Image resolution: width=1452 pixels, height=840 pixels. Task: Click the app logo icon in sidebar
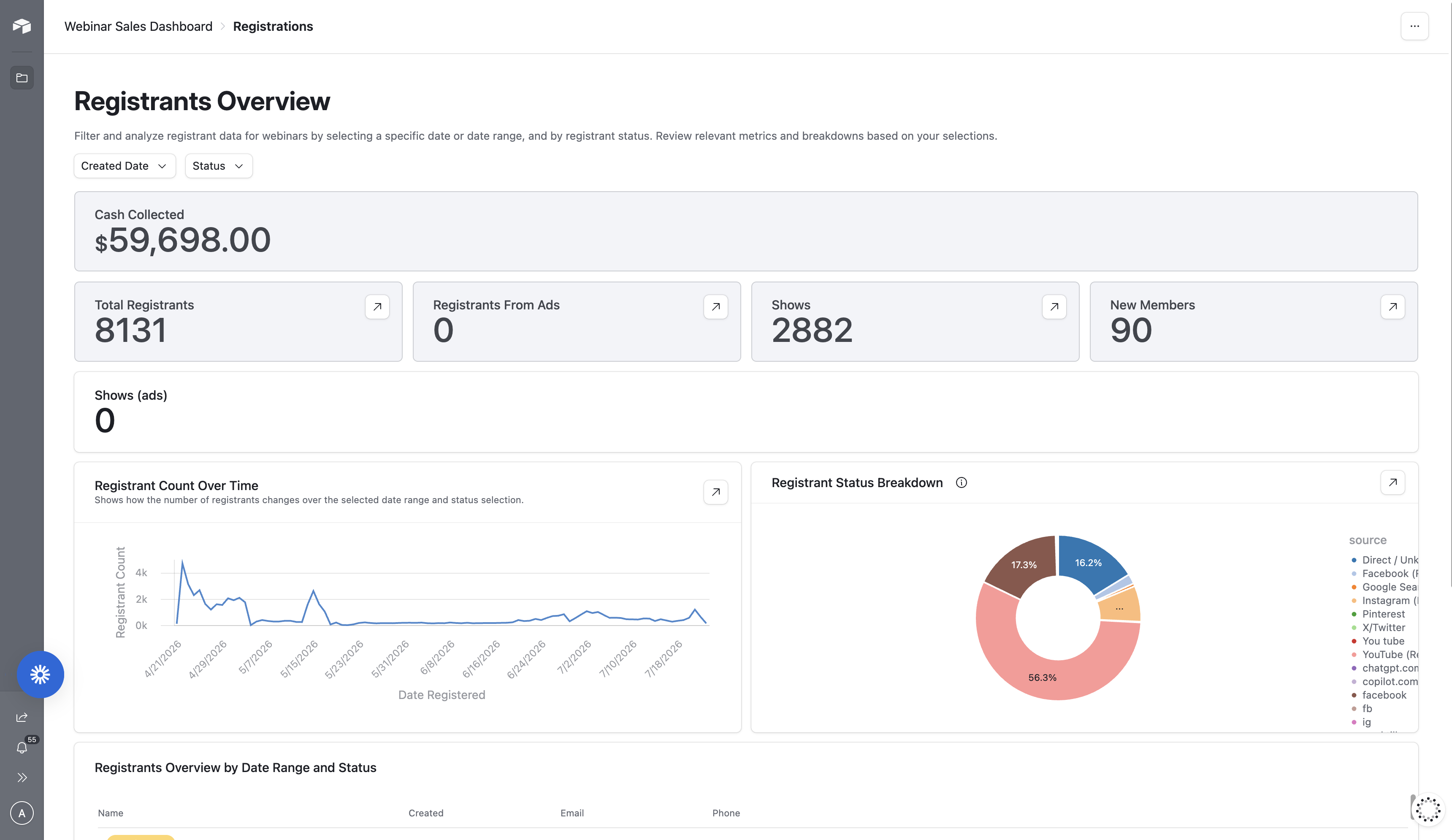point(22,26)
